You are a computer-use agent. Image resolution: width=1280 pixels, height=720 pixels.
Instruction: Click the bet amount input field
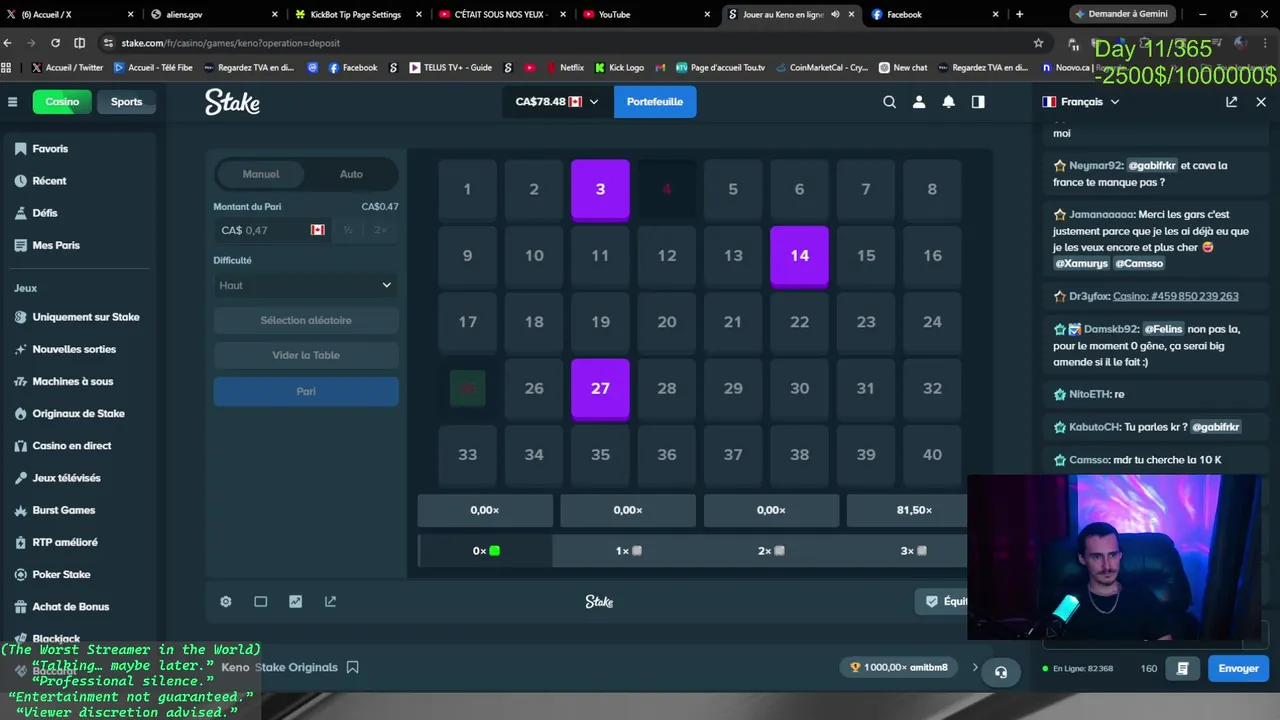(x=273, y=230)
